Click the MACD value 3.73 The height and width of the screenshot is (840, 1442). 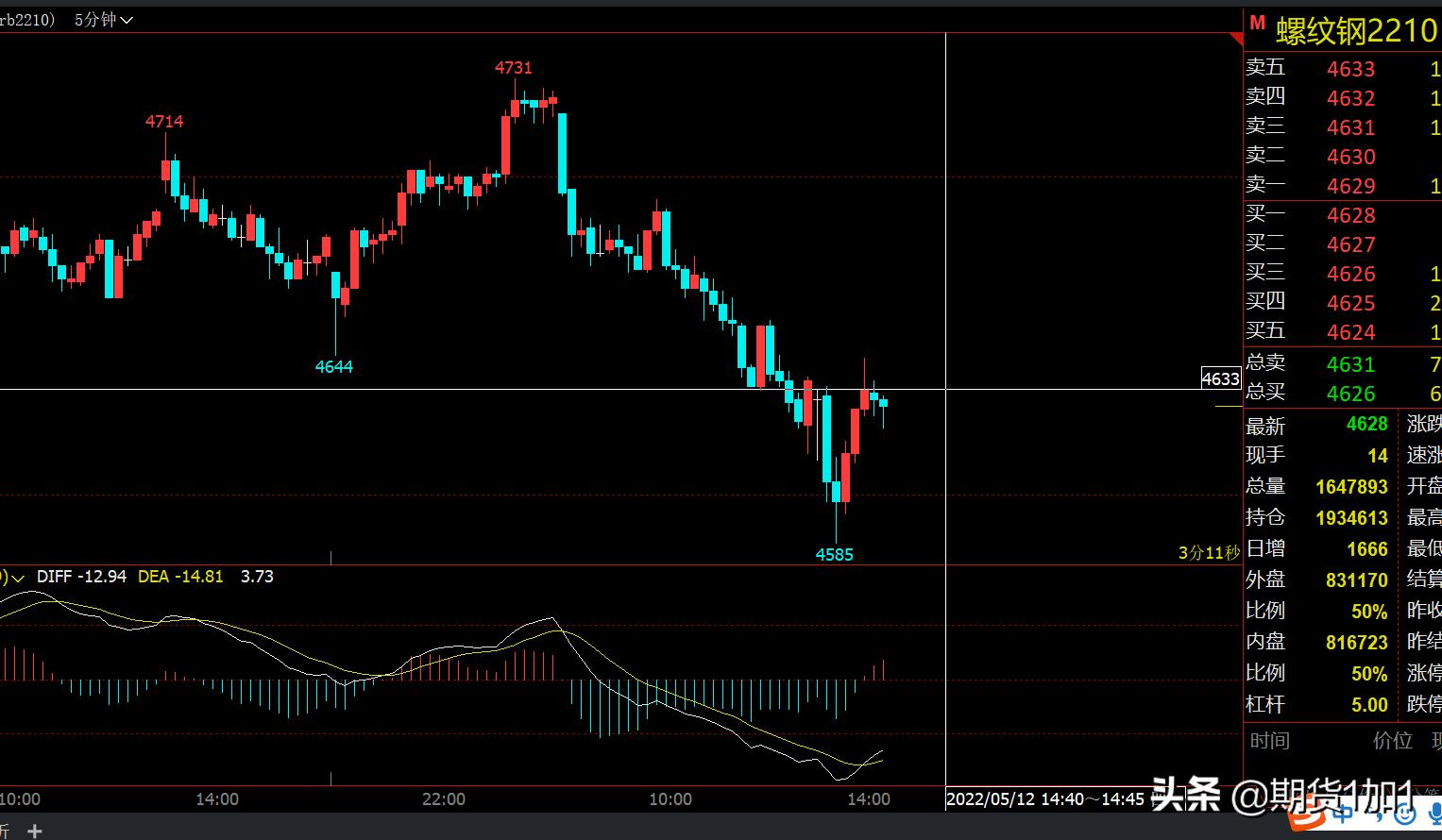point(257,577)
